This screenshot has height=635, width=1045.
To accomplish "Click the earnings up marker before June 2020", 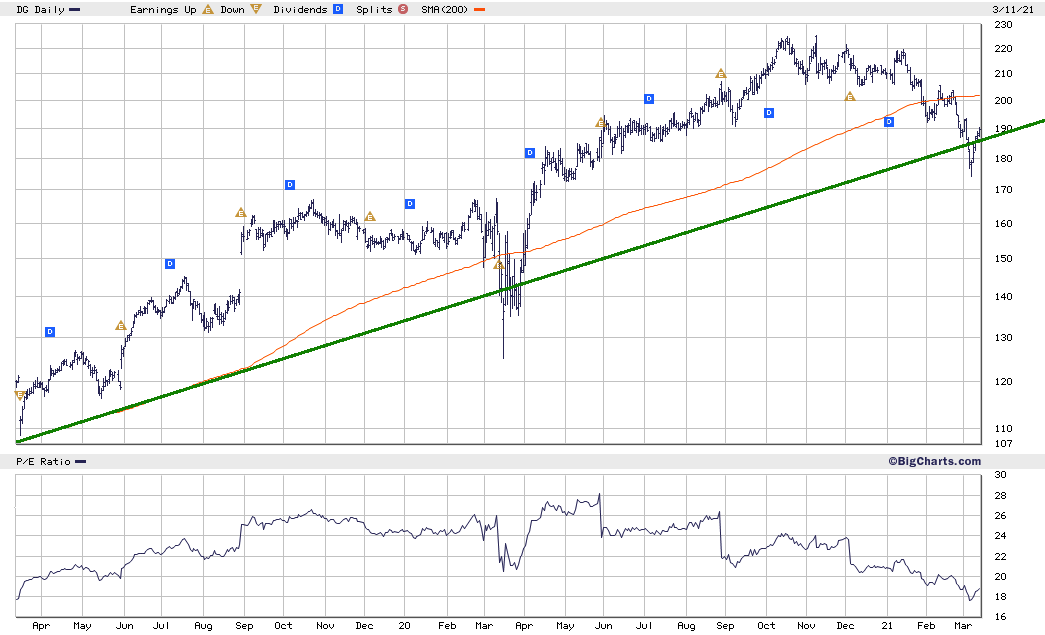I will pyautogui.click(x=601, y=122).
